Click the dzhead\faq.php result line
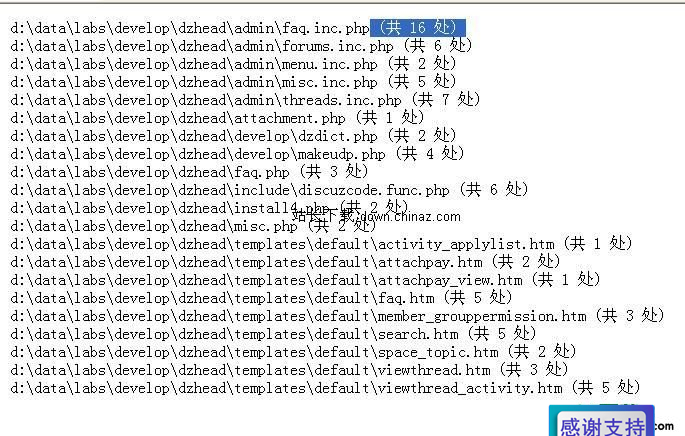The image size is (685, 436). tap(189, 172)
